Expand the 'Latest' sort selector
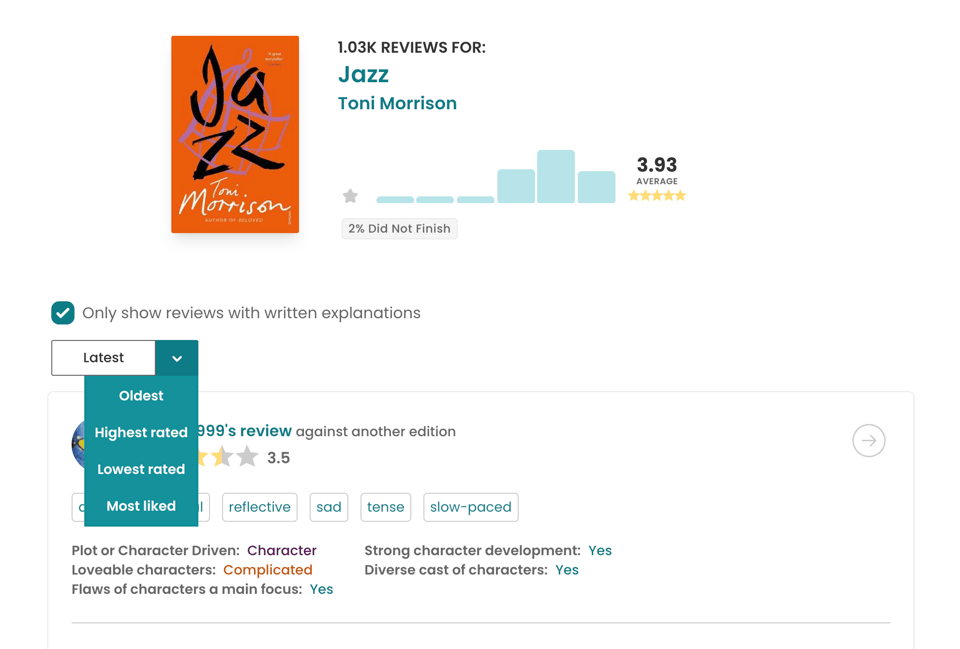 pyautogui.click(x=103, y=357)
